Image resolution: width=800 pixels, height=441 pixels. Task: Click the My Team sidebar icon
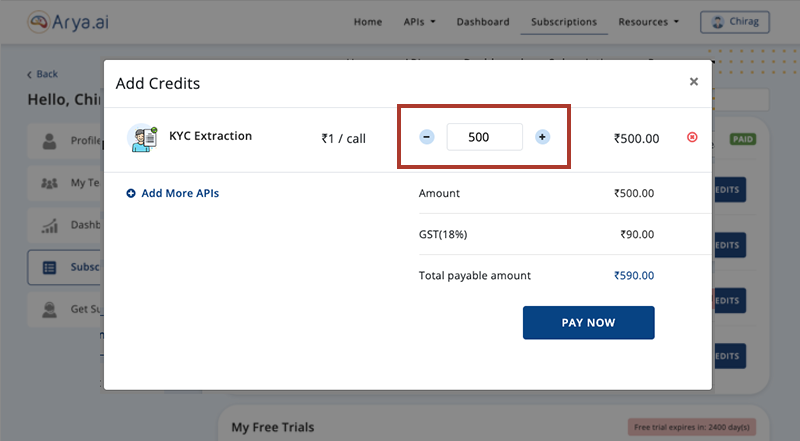click(x=49, y=183)
